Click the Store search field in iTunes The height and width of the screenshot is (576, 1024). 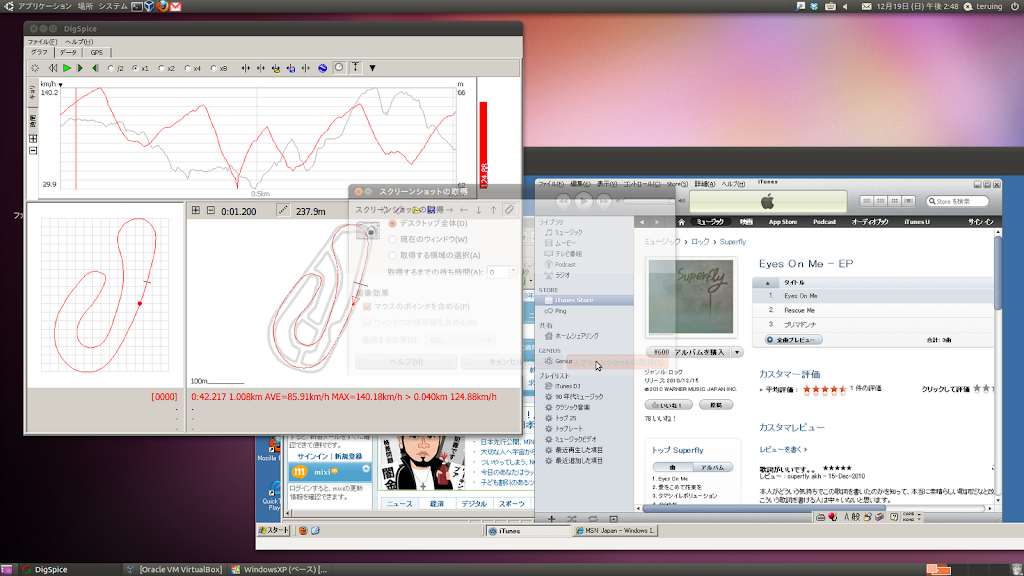point(957,201)
